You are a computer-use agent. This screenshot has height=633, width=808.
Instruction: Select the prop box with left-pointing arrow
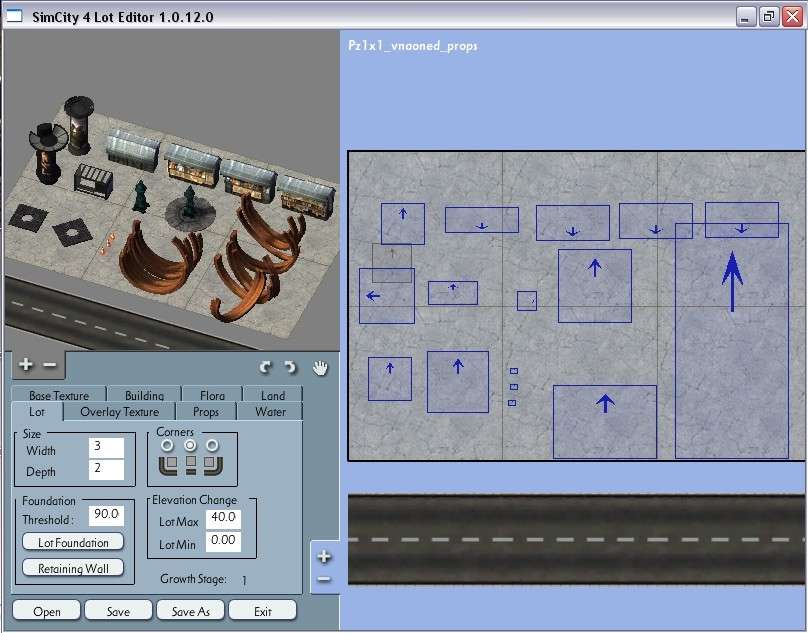click(x=387, y=296)
